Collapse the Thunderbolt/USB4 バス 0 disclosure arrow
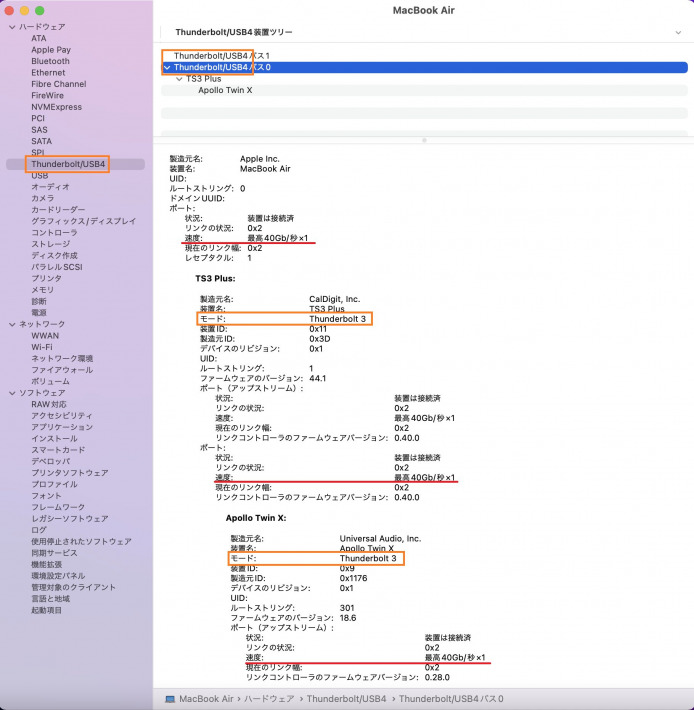The image size is (694, 710). [167, 67]
